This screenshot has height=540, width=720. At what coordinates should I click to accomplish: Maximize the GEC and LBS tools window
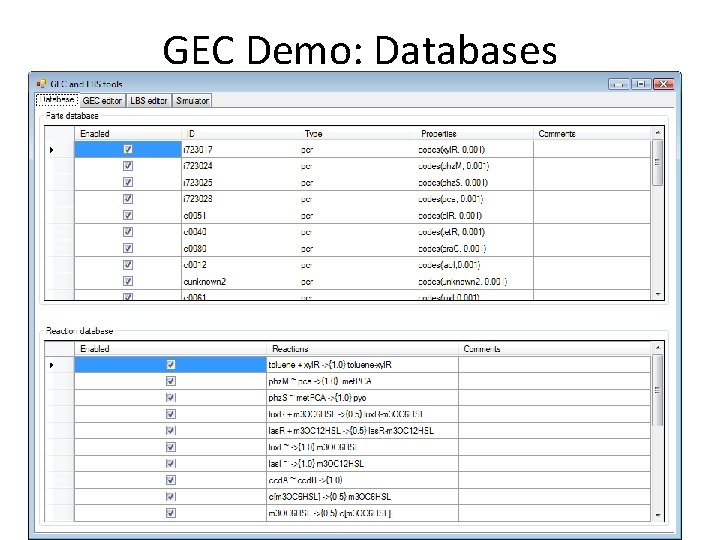[641, 84]
